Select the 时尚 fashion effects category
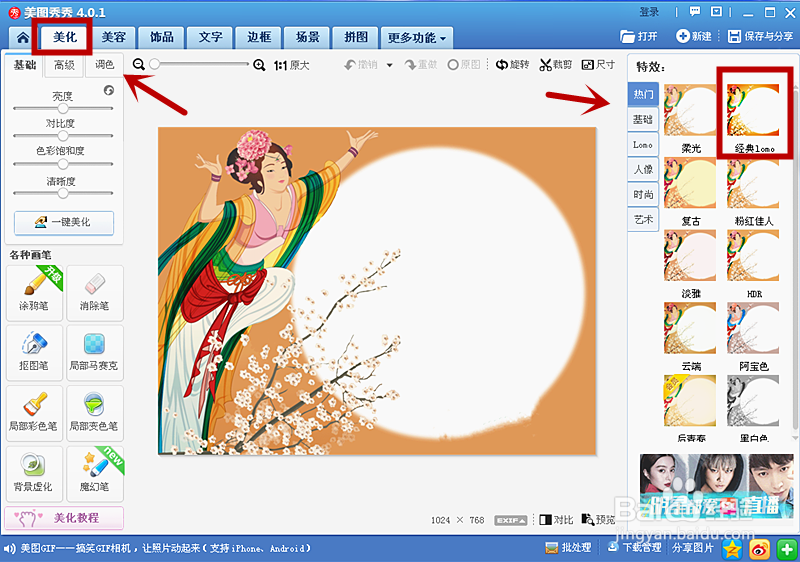 coord(643,194)
